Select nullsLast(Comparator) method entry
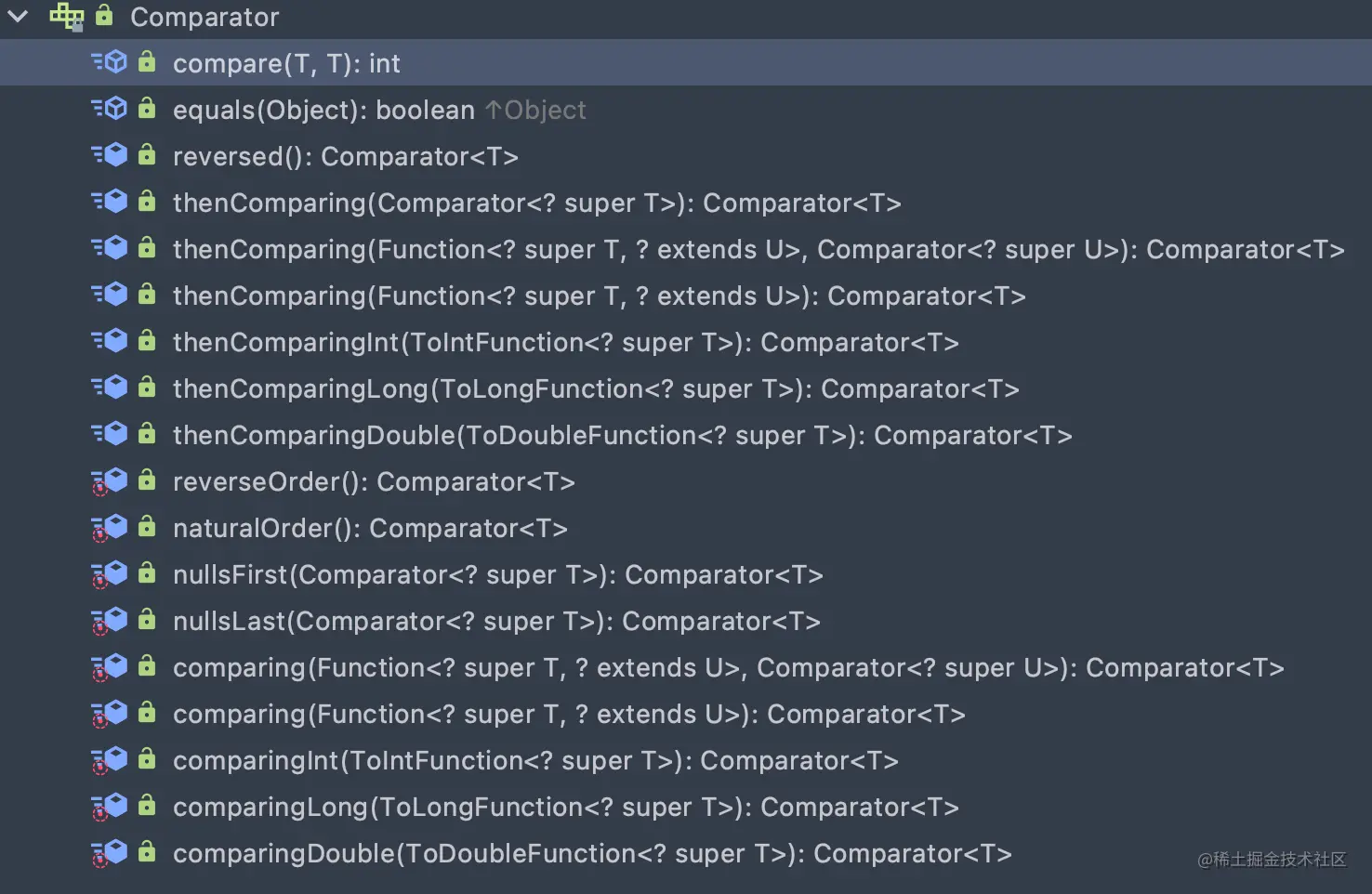The width and height of the screenshot is (1372, 894). (x=496, y=621)
